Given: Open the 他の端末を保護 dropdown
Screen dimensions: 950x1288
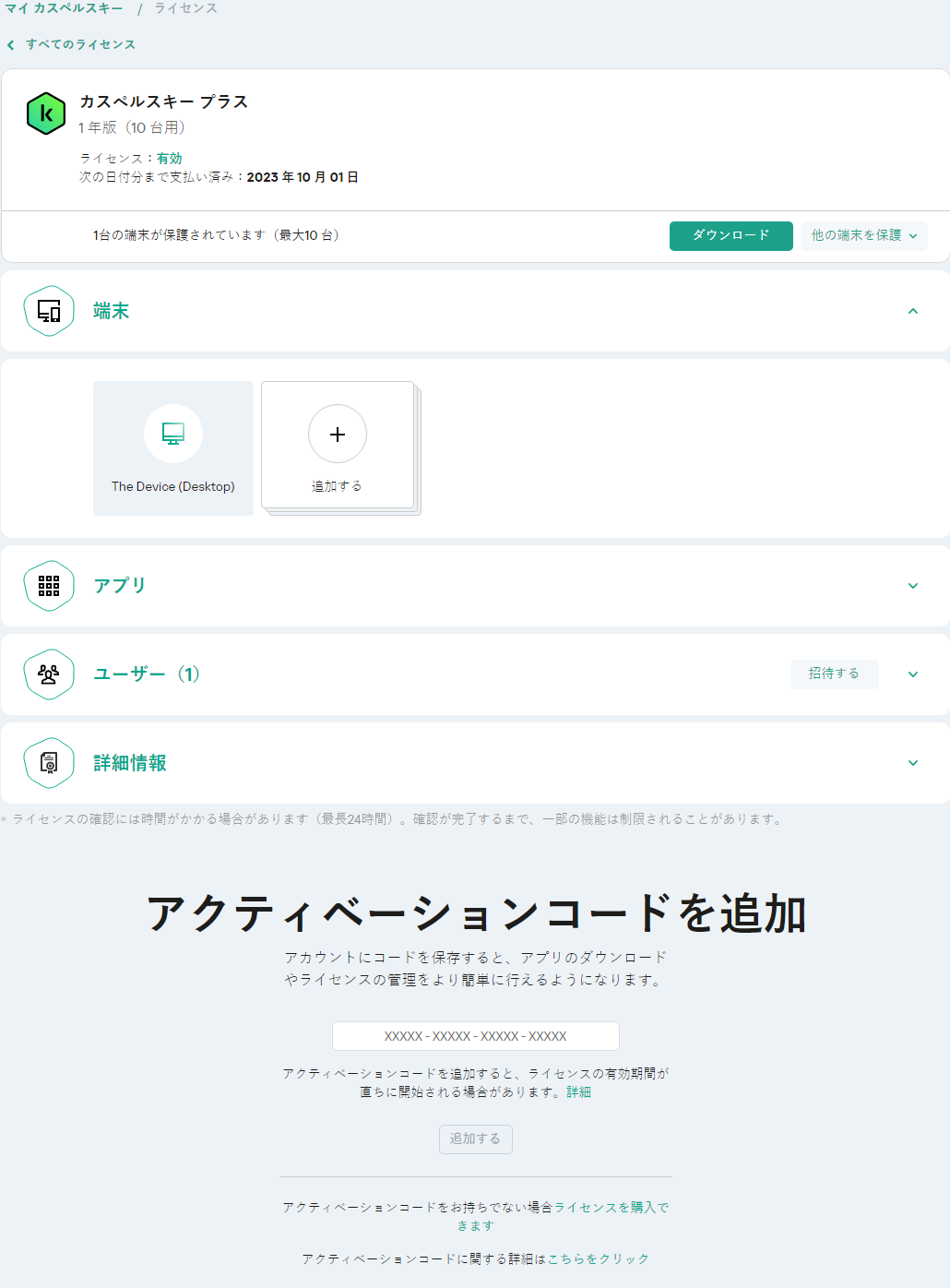Looking at the screenshot, I should coord(863,236).
